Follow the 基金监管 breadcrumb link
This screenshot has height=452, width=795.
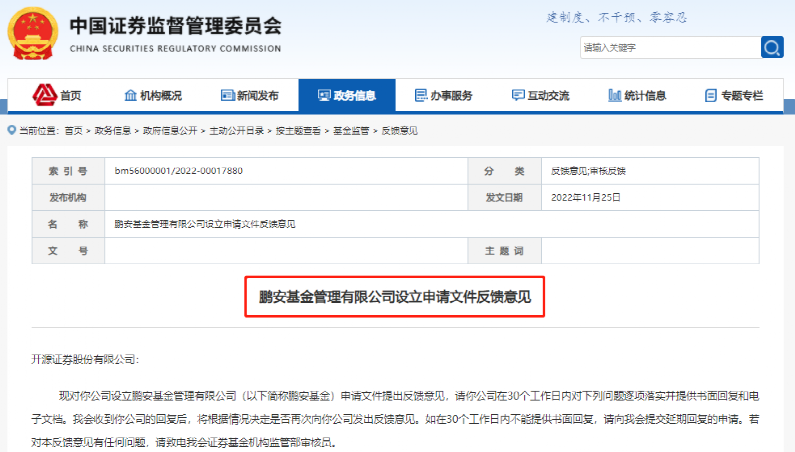point(351,131)
